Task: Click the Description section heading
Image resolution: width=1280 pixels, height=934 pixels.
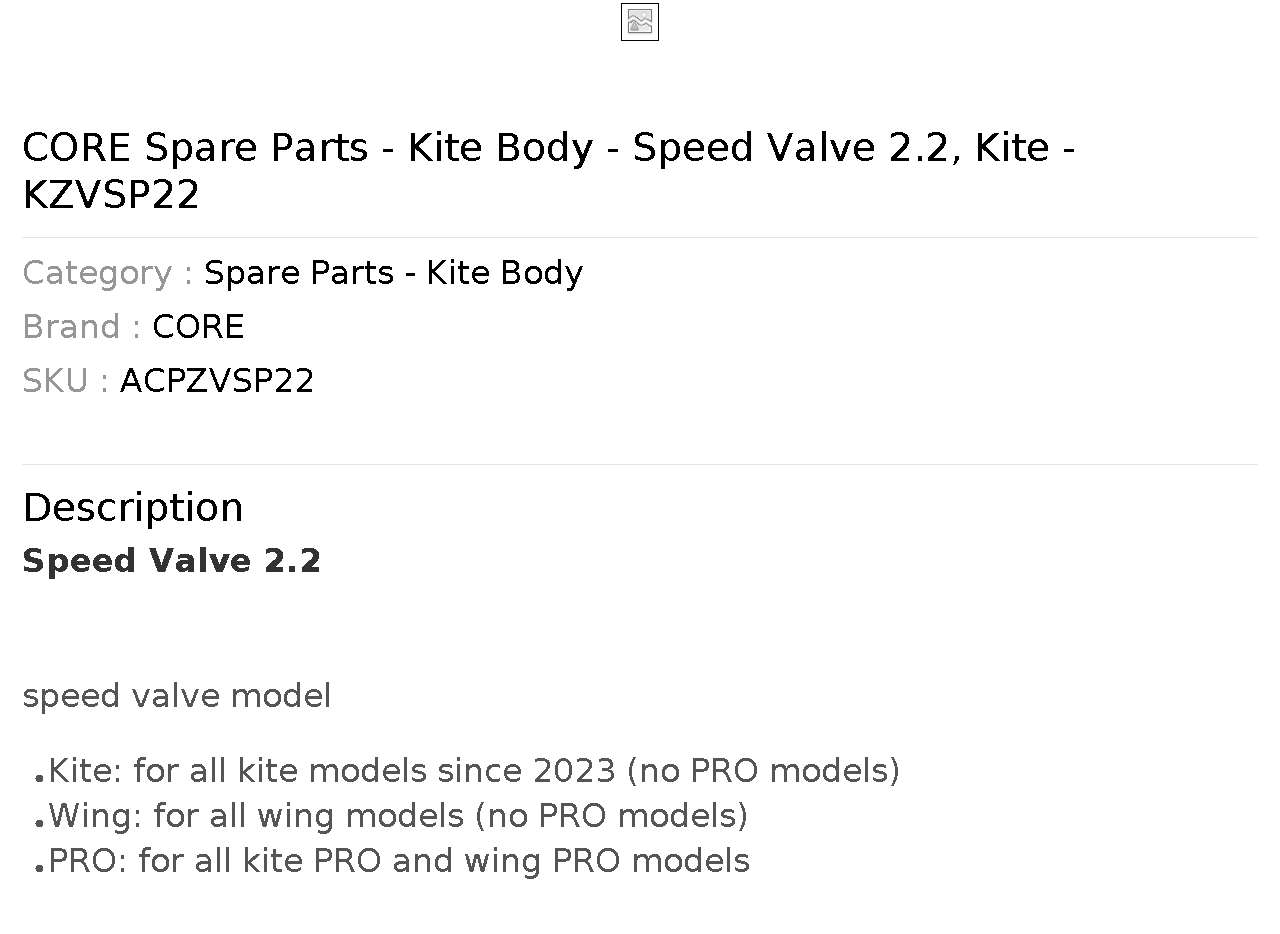Action: coord(133,507)
